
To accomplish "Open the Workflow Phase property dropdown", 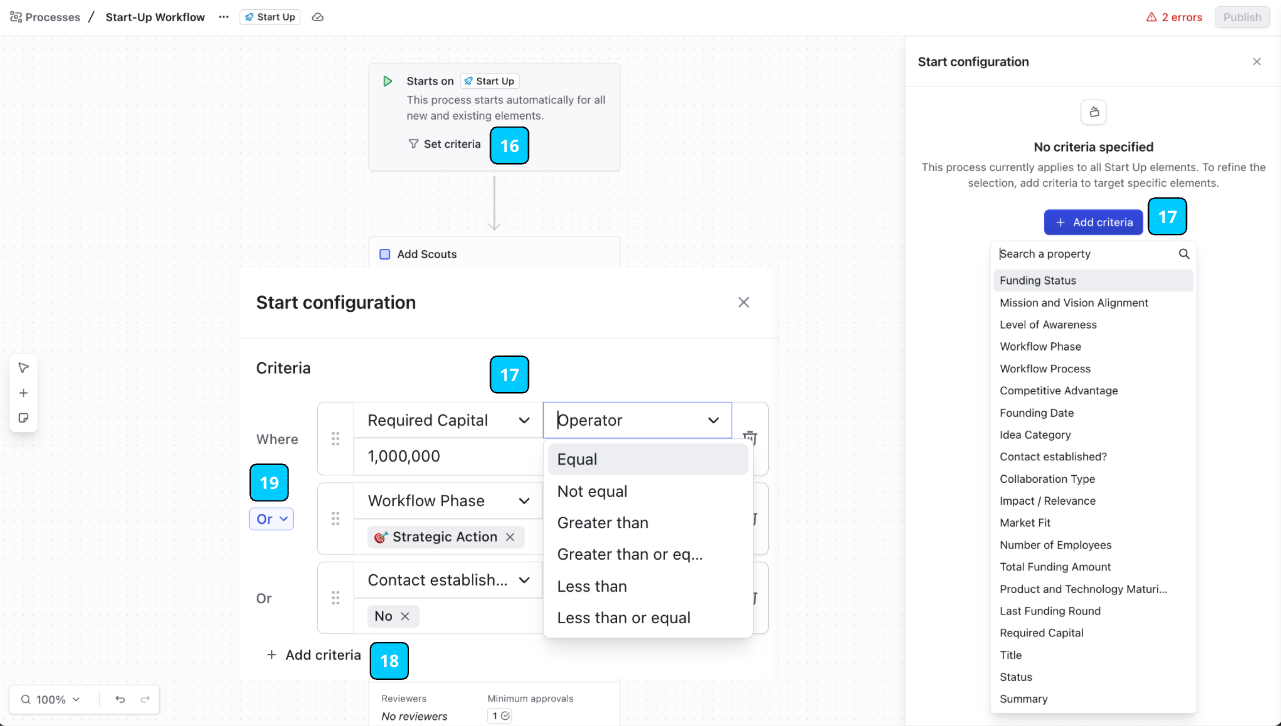I will click(448, 500).
